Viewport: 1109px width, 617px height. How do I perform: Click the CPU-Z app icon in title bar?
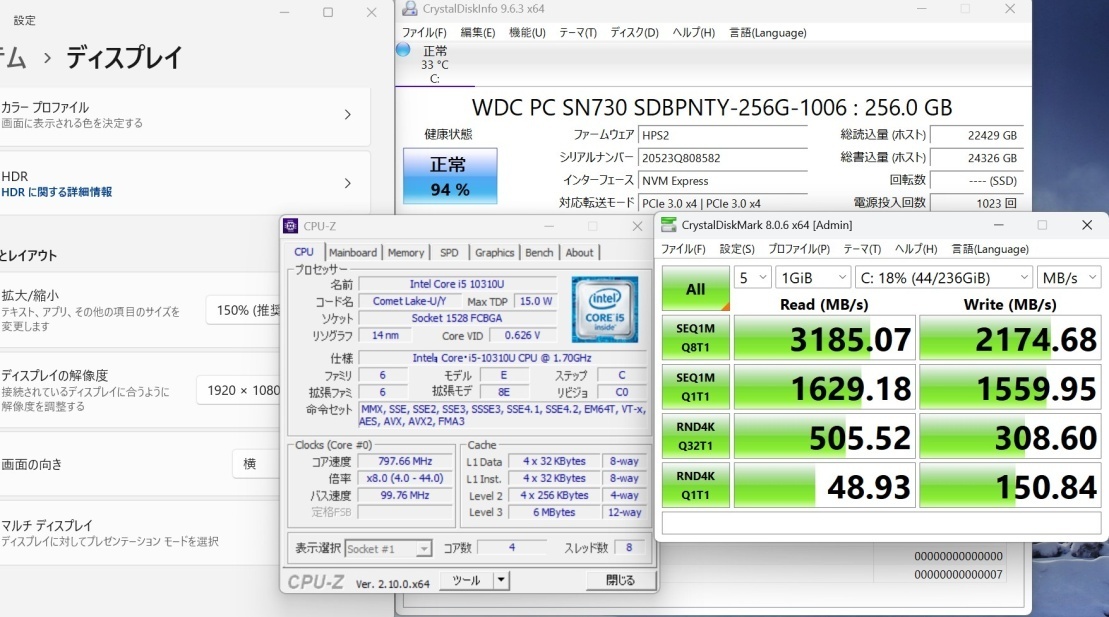tap(291, 226)
